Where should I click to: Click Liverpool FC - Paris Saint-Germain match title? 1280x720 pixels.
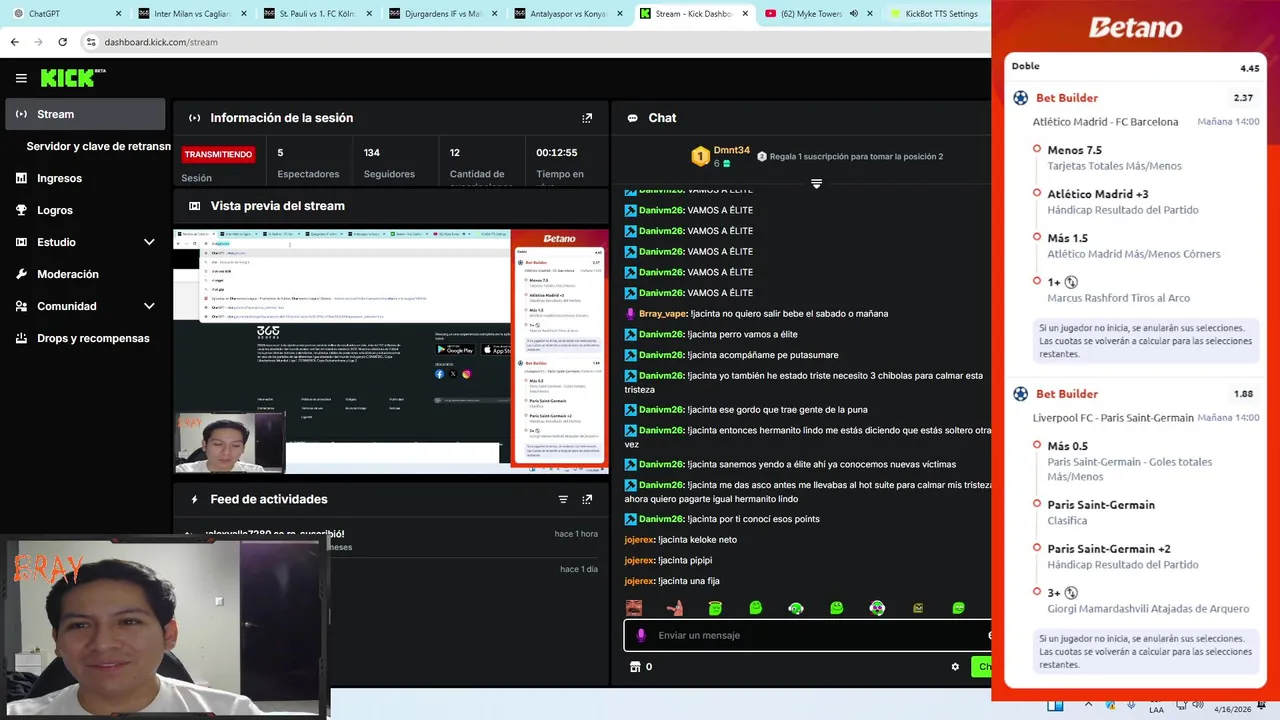point(1113,418)
